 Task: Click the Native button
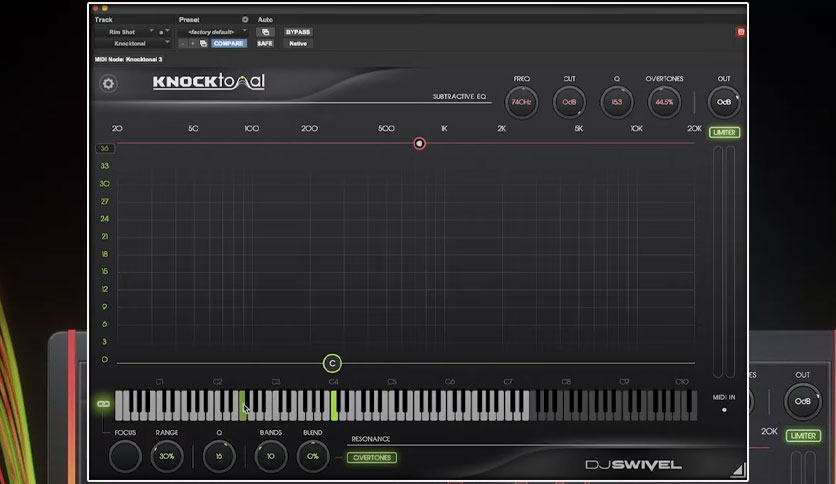(298, 44)
